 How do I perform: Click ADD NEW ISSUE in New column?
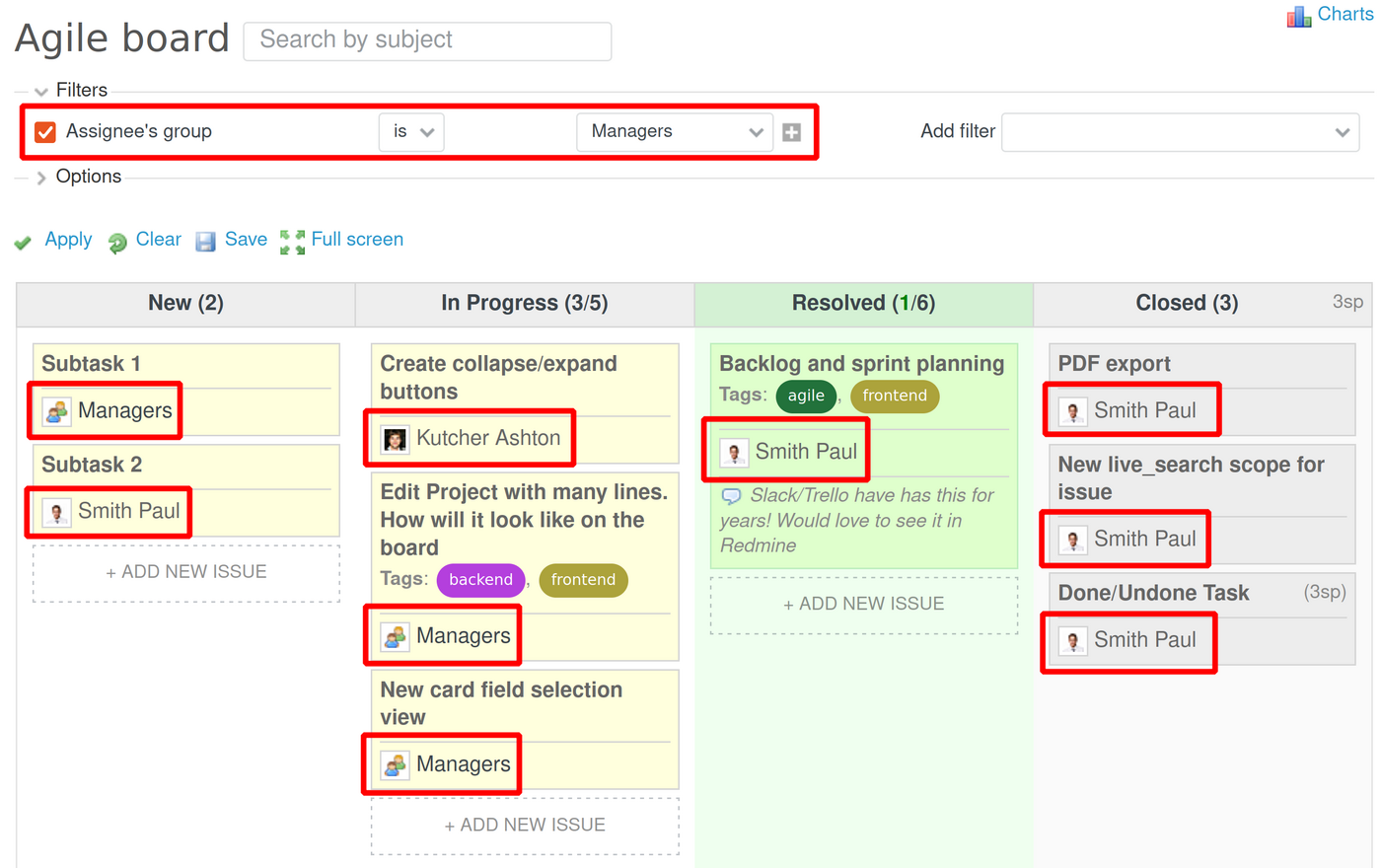(185, 571)
